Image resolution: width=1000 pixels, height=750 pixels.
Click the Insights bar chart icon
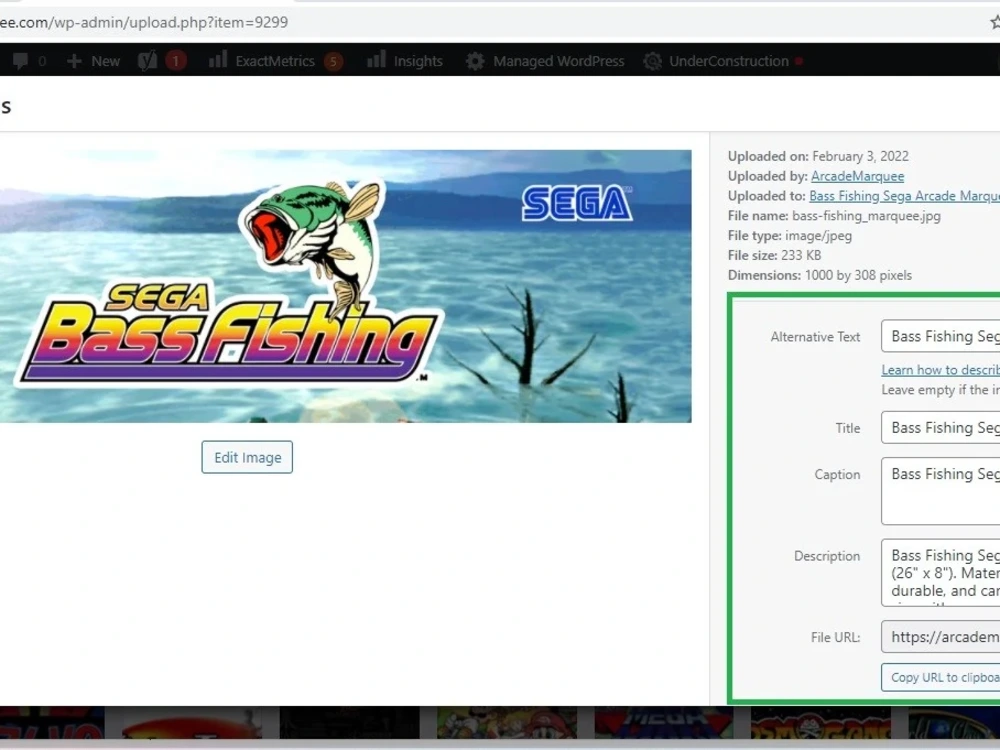click(x=376, y=60)
